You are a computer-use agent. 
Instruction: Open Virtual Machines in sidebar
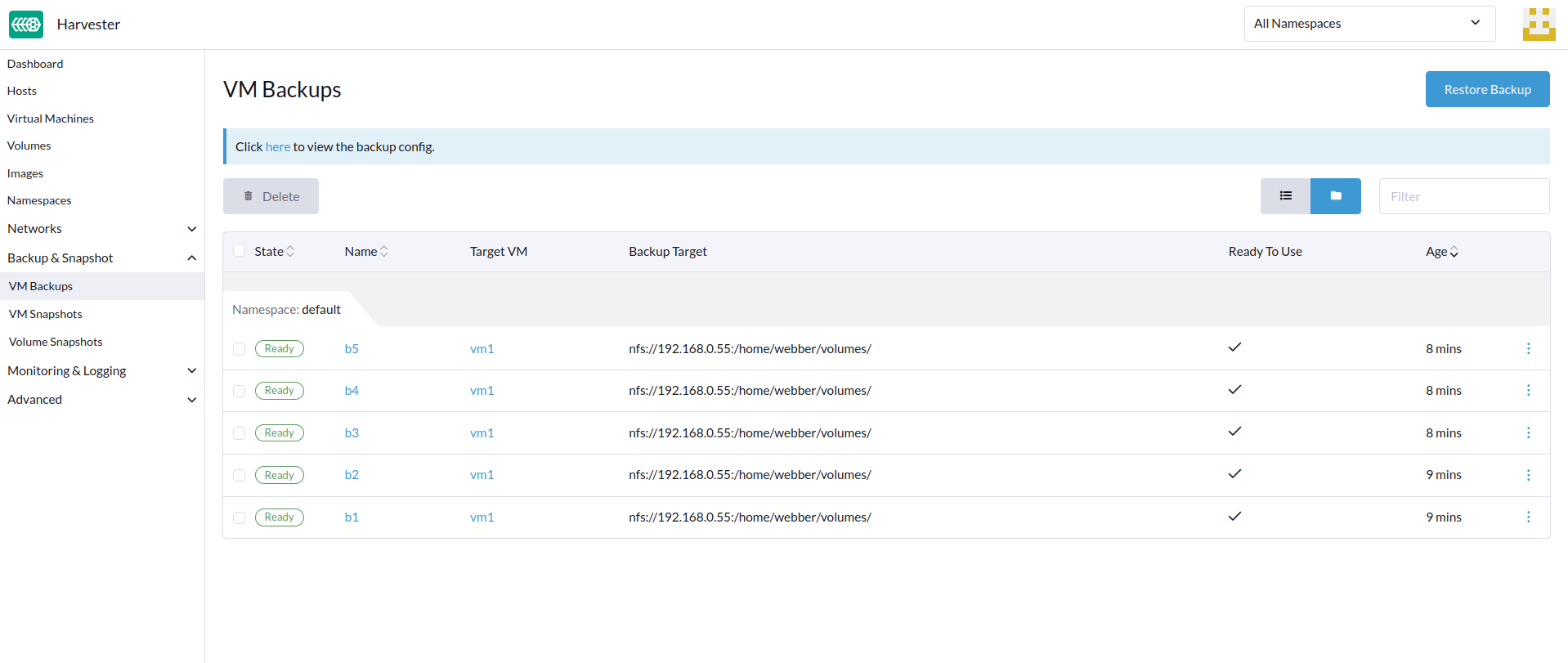click(51, 119)
